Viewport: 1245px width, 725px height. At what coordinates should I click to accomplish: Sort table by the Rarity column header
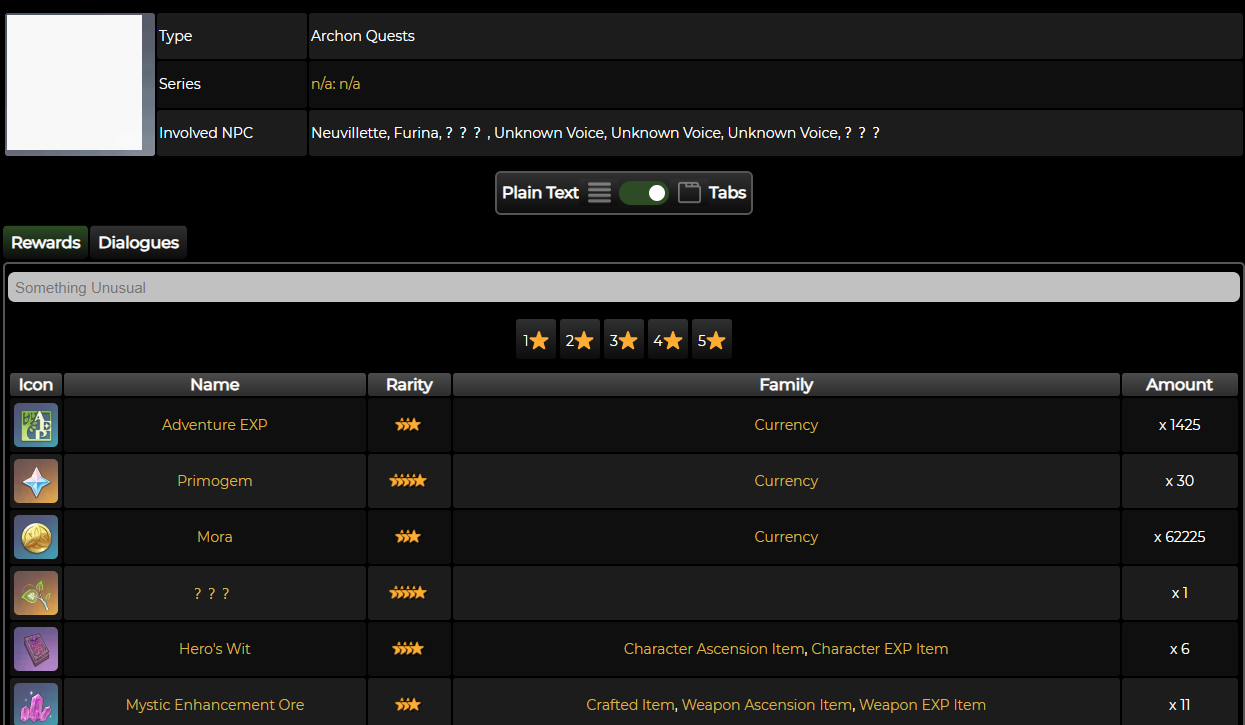409,385
